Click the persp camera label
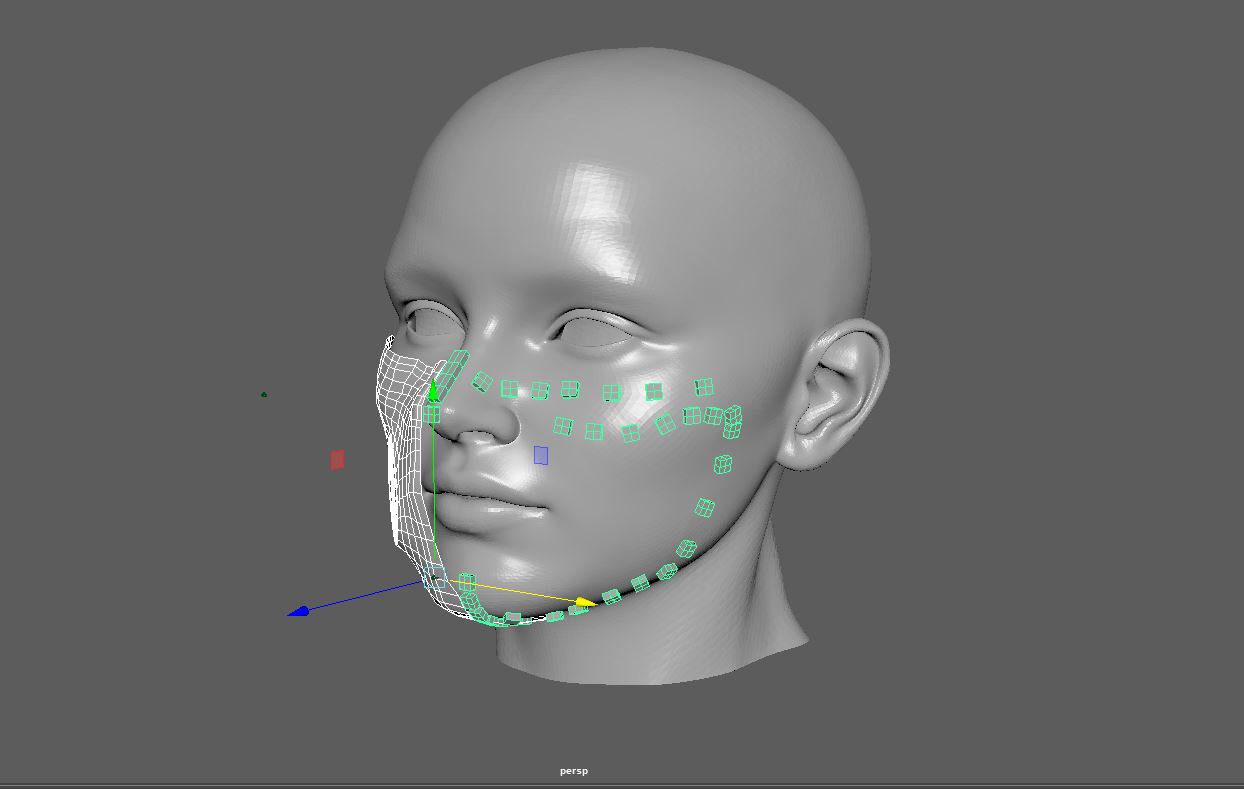The image size is (1244, 789). click(x=574, y=771)
